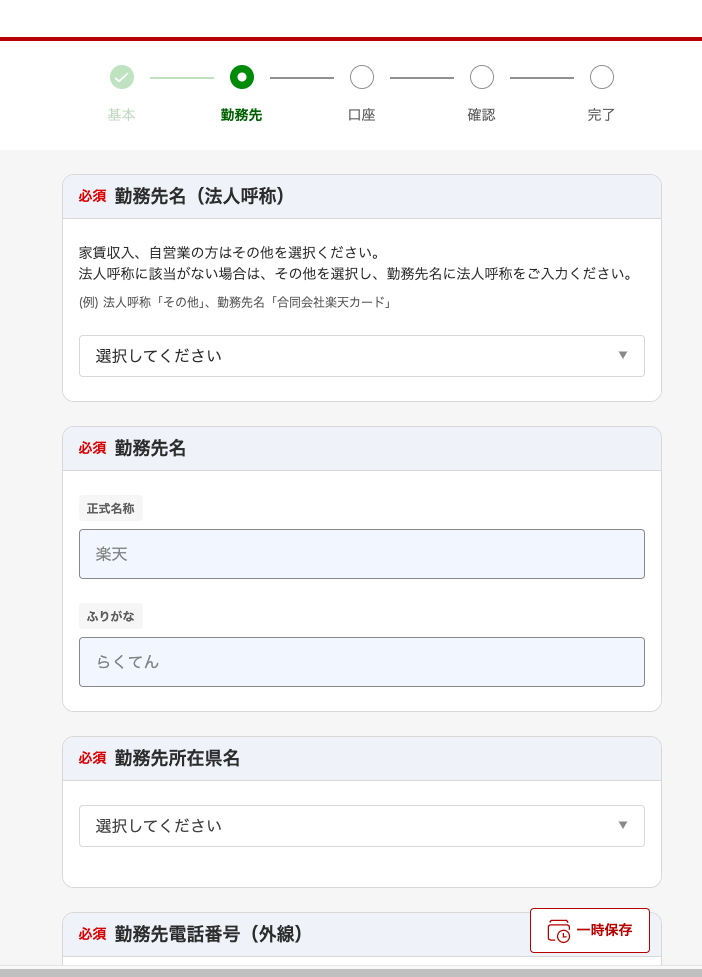Go to the 基本 step label
Viewport: 702px width, 977px height.
[x=122, y=115]
